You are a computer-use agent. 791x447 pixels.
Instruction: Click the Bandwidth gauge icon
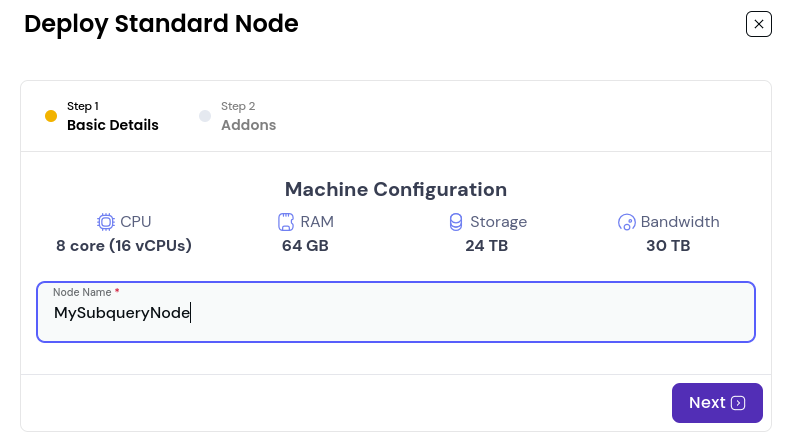[x=627, y=222]
